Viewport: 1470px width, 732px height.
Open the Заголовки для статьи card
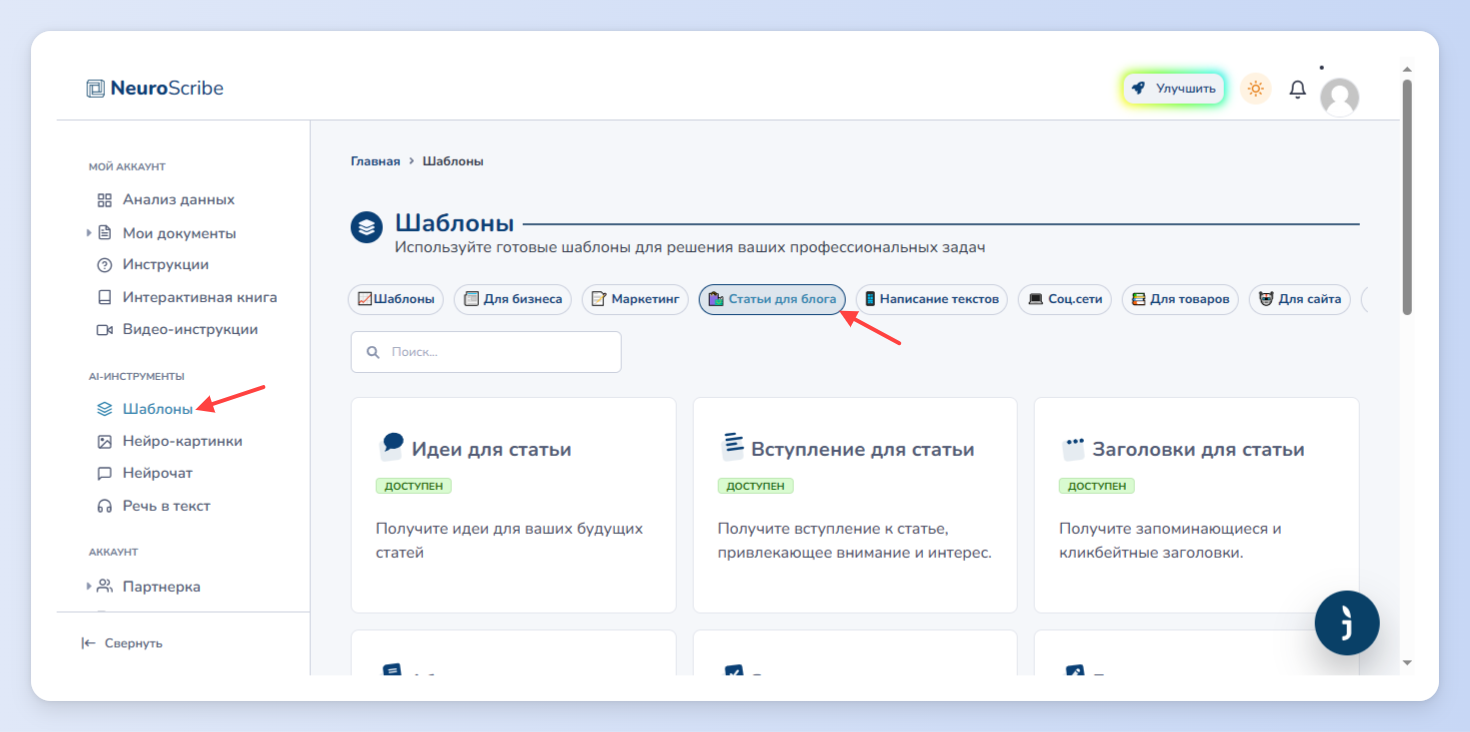click(x=1196, y=505)
